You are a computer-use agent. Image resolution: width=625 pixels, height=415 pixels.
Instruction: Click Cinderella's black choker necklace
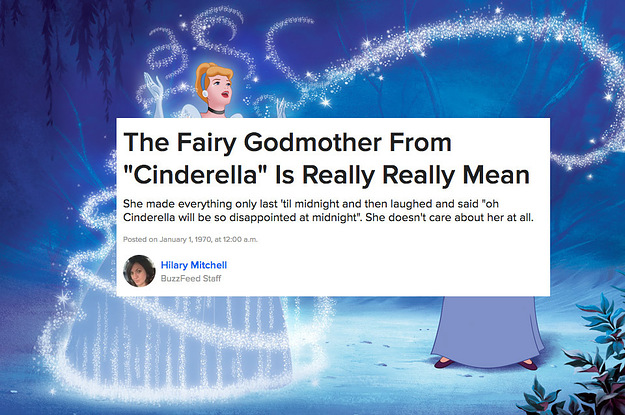[x=216, y=110]
